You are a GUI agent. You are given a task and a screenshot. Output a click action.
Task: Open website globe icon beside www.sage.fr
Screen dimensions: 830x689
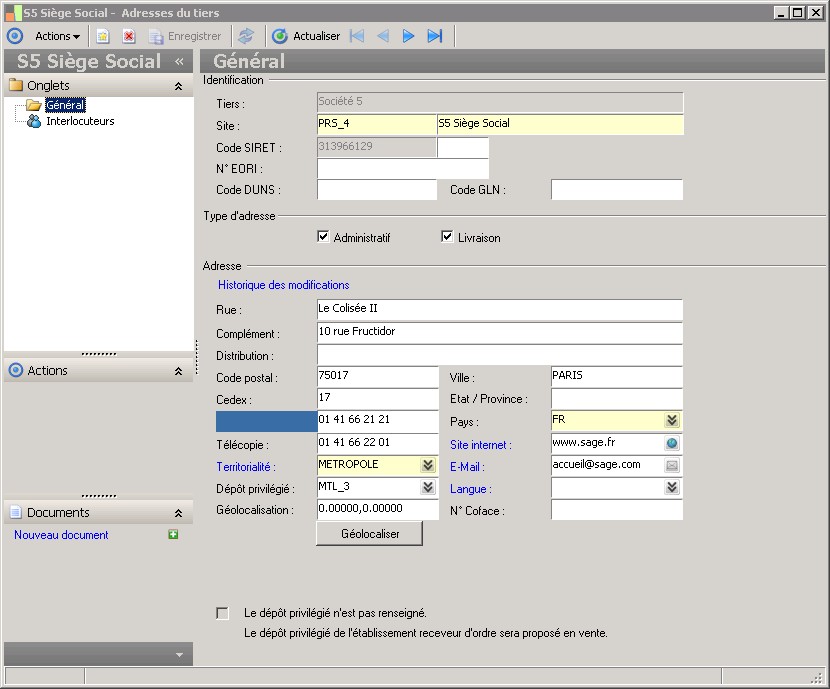(672, 444)
